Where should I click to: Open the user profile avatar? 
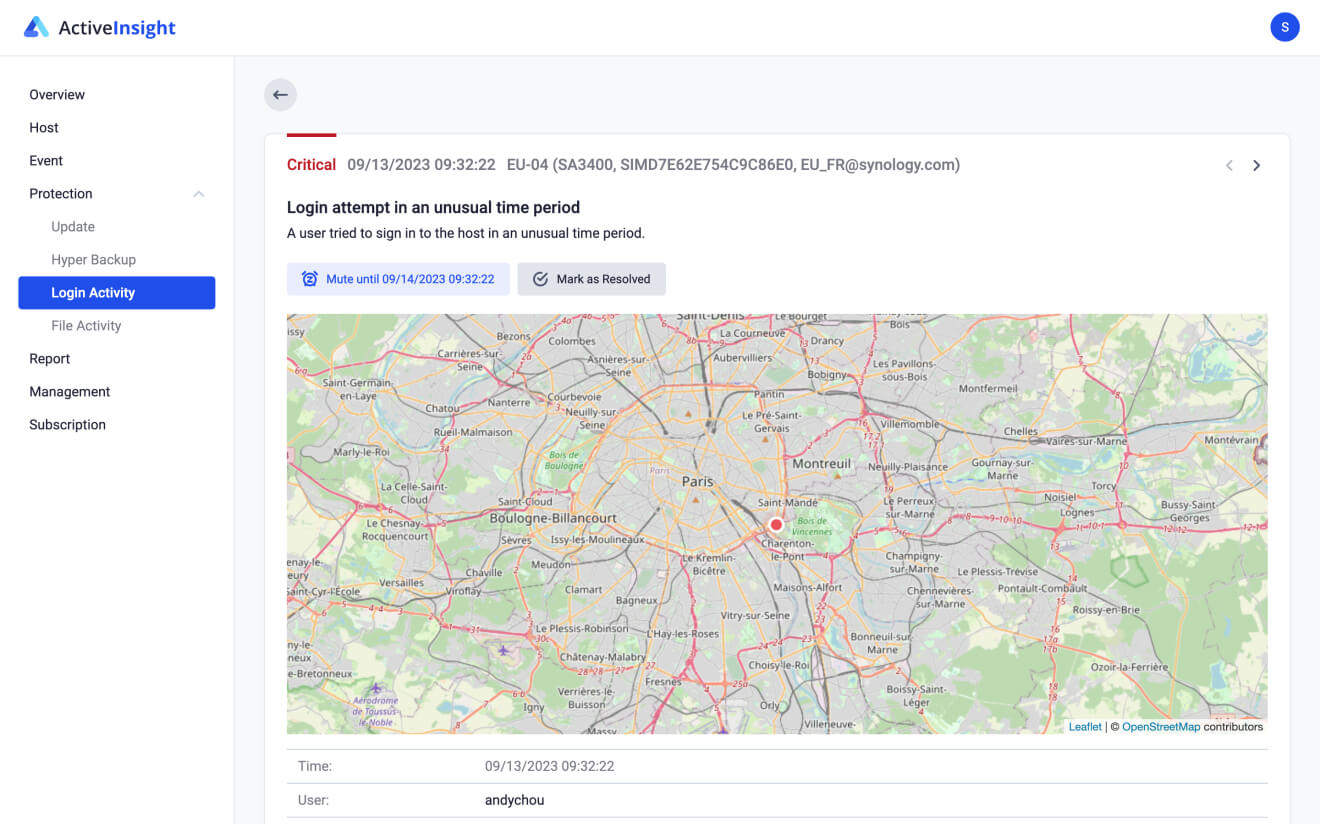click(x=1285, y=27)
